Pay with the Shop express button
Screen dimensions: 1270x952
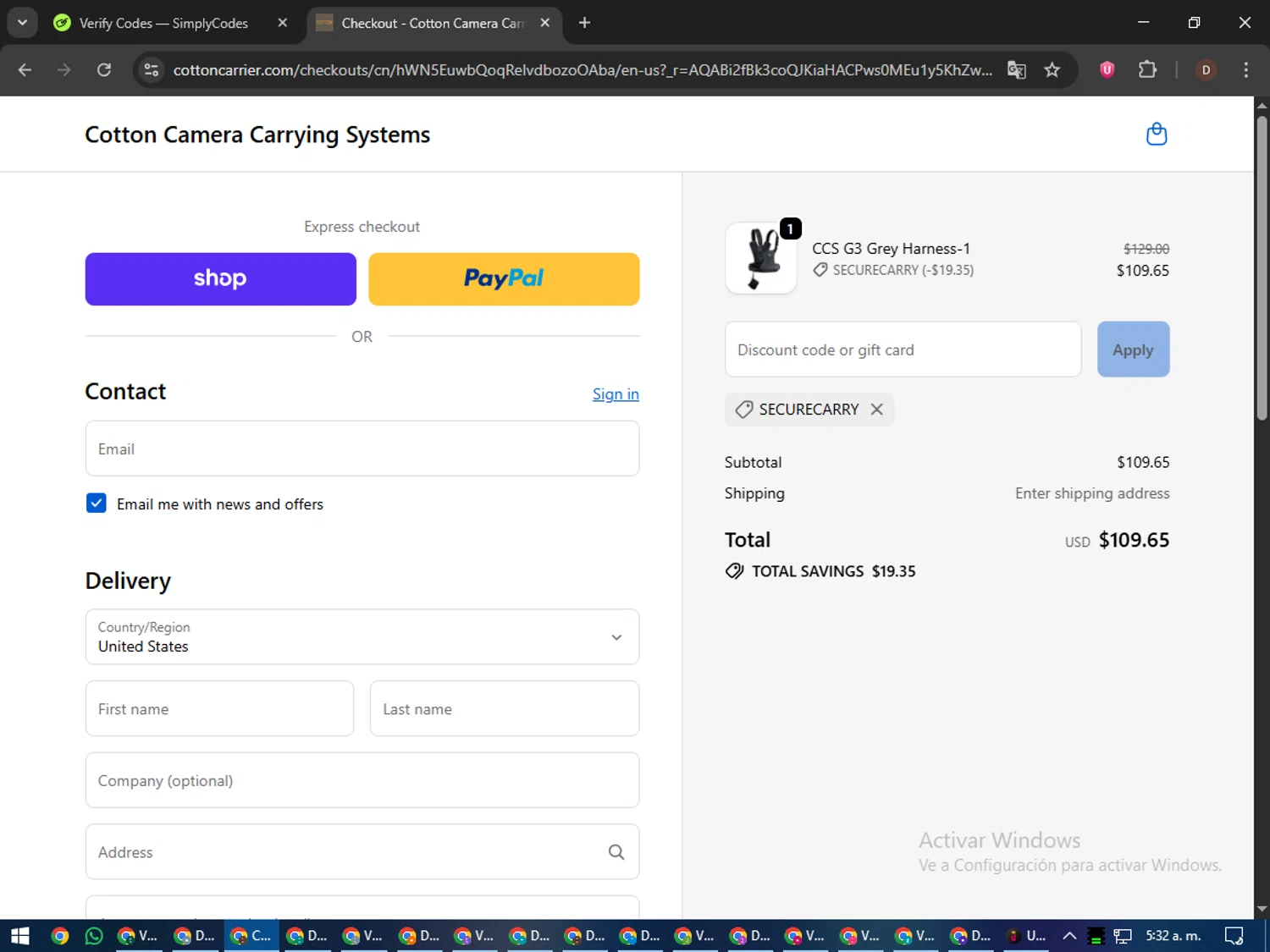pyautogui.click(x=220, y=279)
